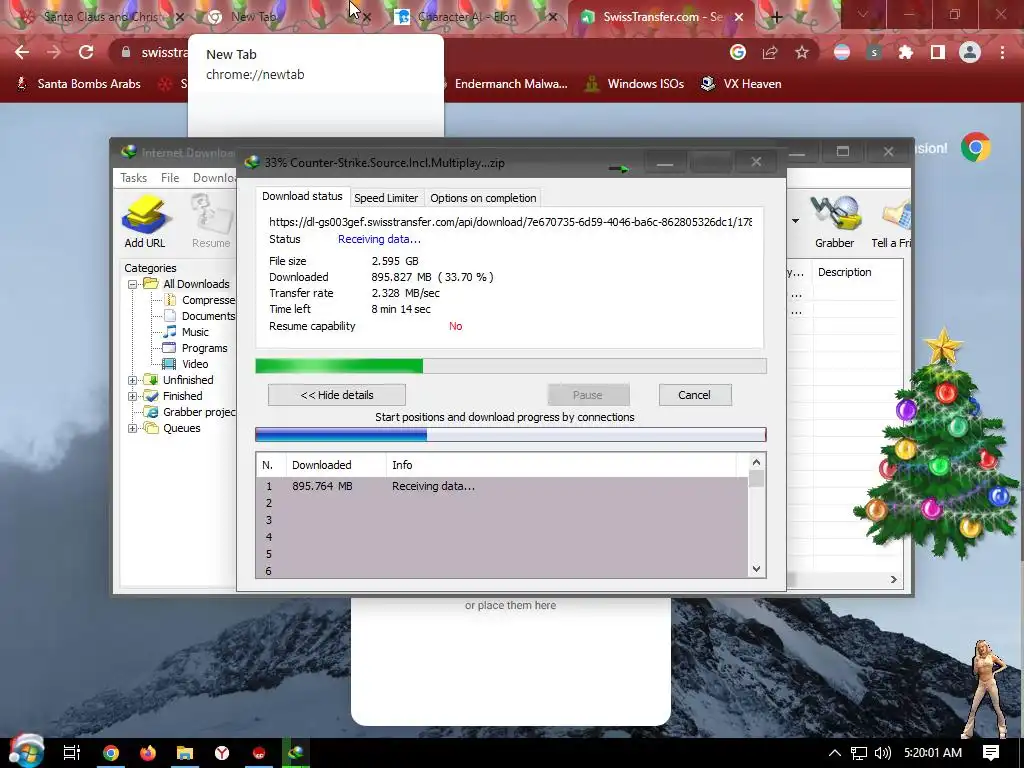Image resolution: width=1024 pixels, height=768 pixels.
Task: Click the Tell a Friend icon
Action: coord(891,220)
